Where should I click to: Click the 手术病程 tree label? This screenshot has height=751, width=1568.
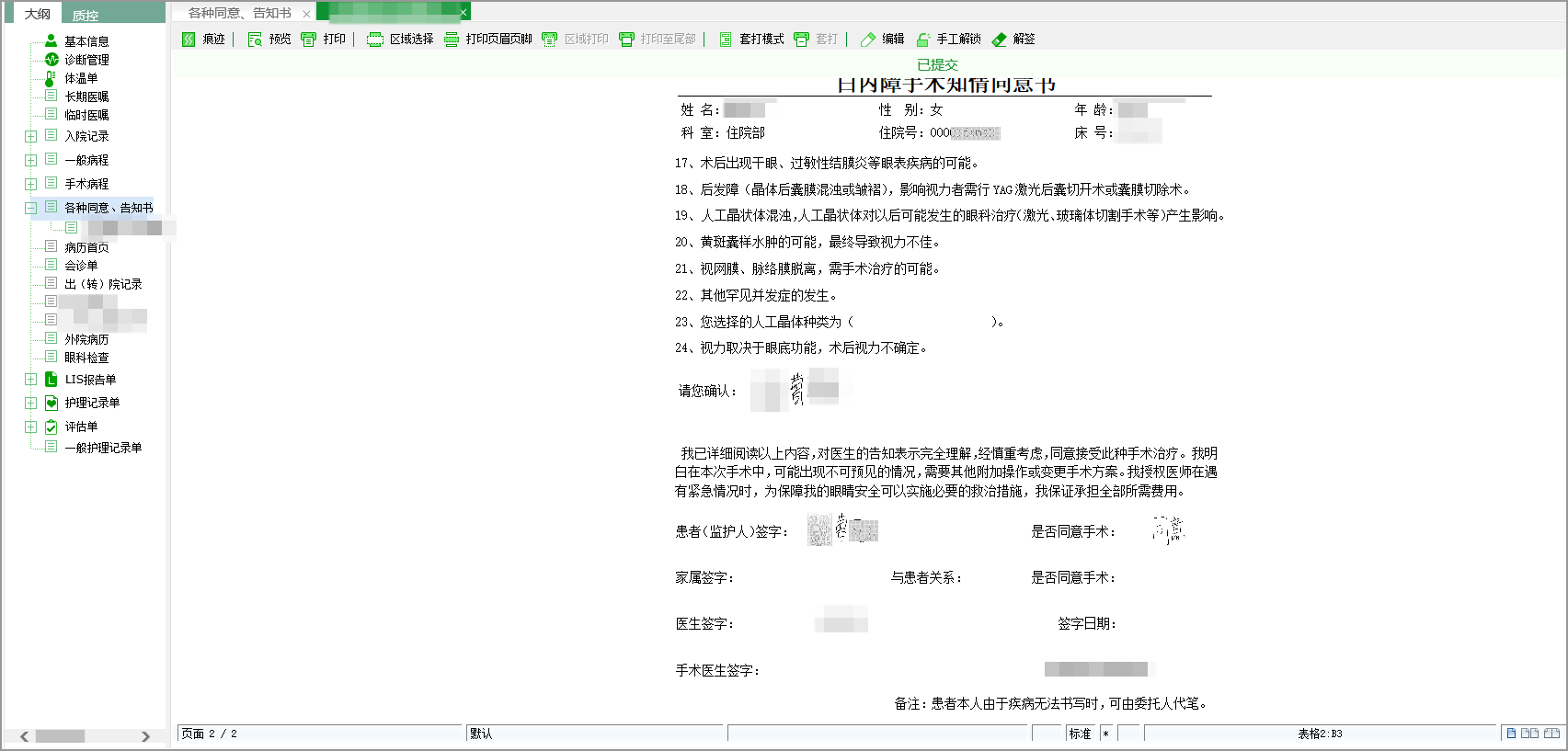tap(86, 184)
